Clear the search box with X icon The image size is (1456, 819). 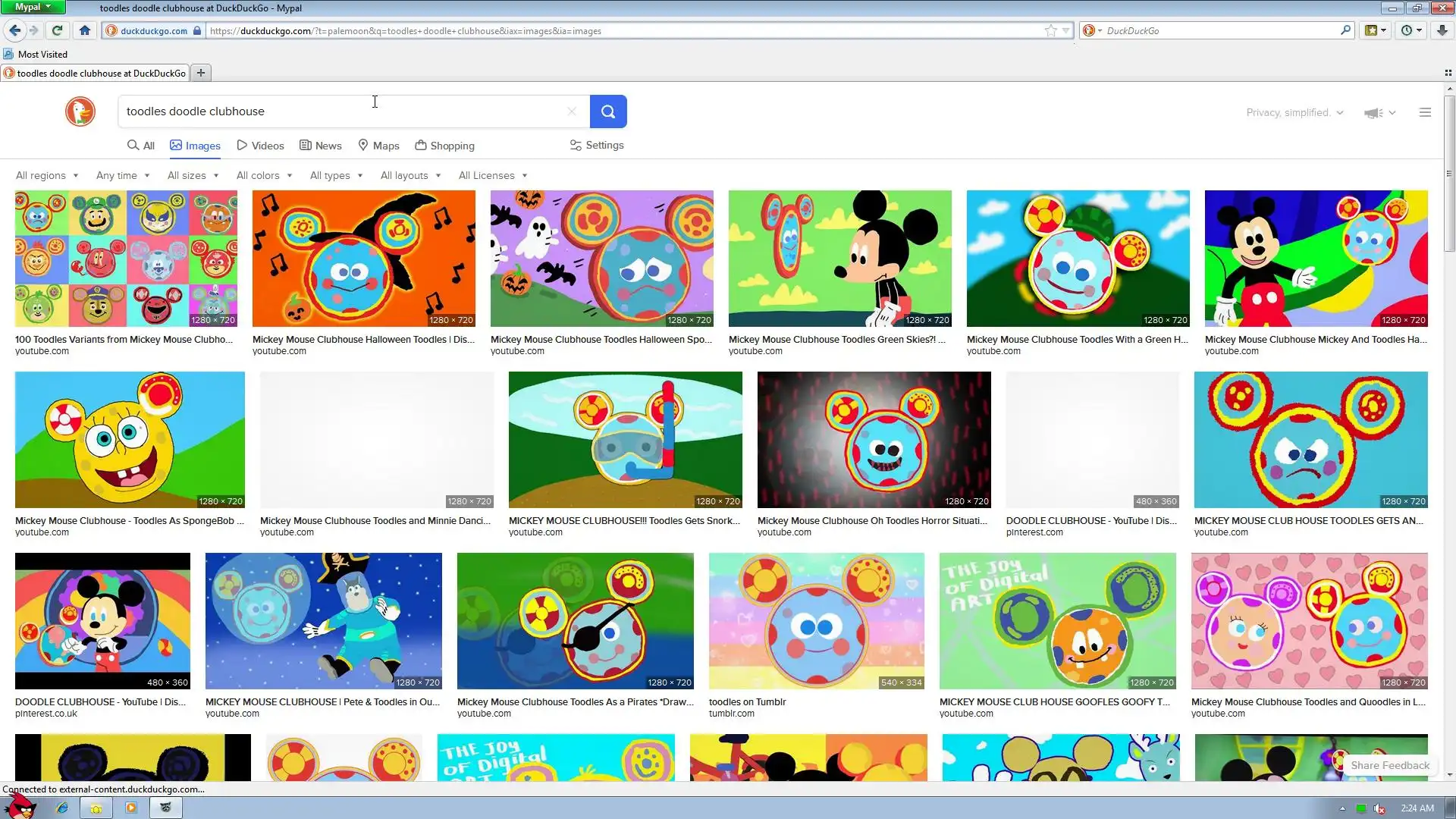pyautogui.click(x=572, y=111)
